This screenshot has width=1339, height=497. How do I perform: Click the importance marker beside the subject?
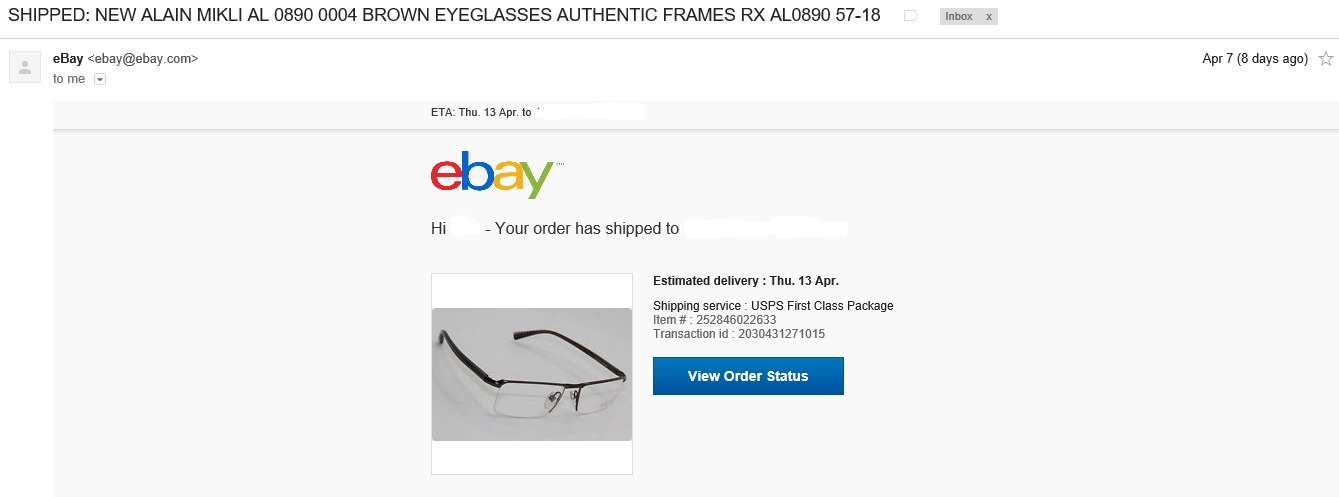click(x=910, y=16)
